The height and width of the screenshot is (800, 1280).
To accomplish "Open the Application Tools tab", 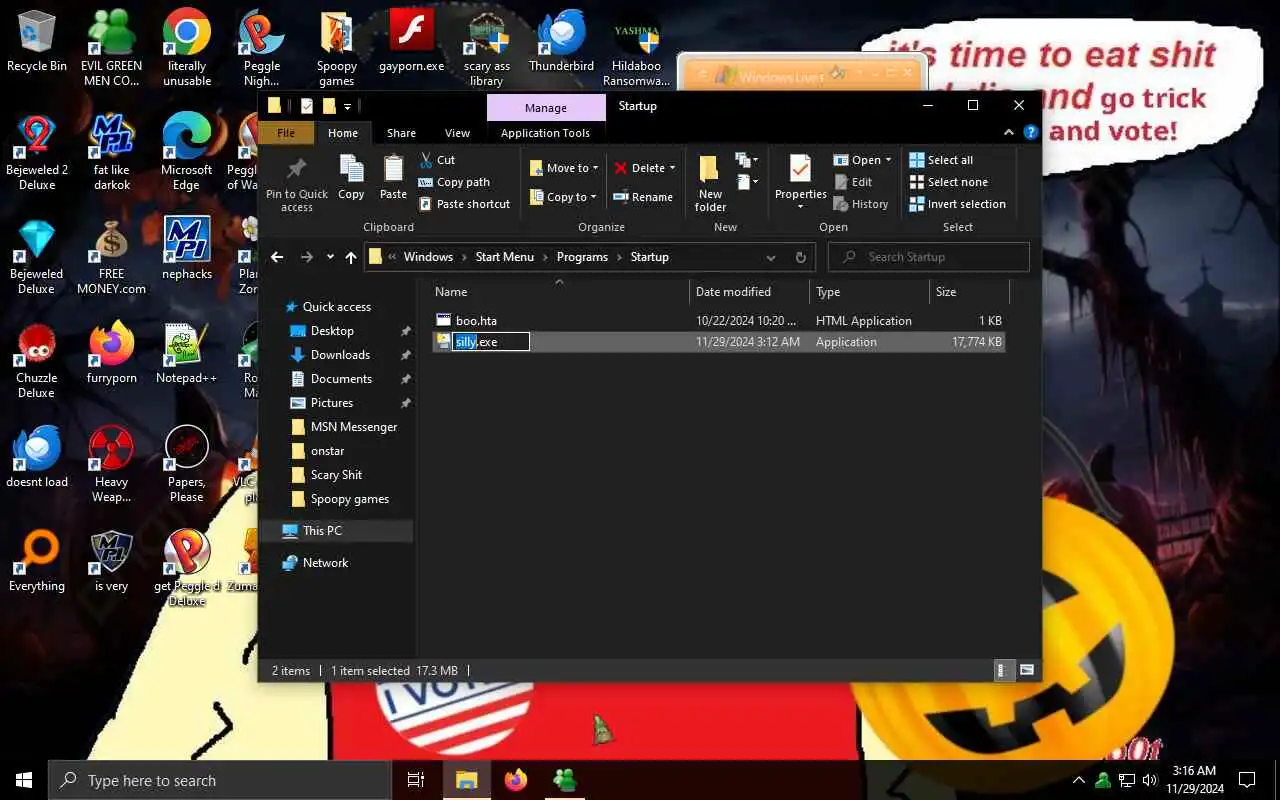I will (x=545, y=133).
